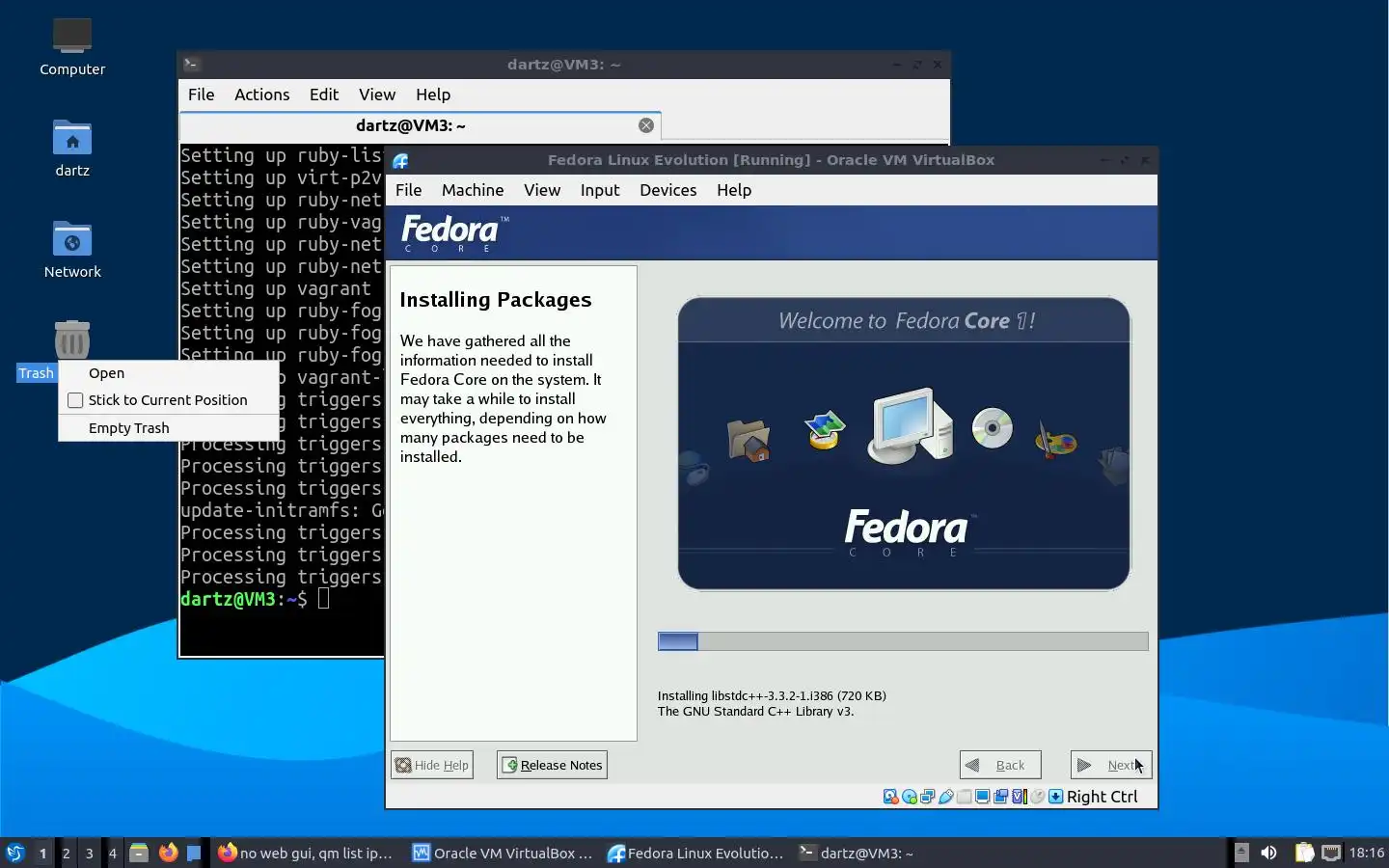Click the optical disk indicator in VirtualBox status bar
Screen dimensions: 1389x868
point(909,797)
